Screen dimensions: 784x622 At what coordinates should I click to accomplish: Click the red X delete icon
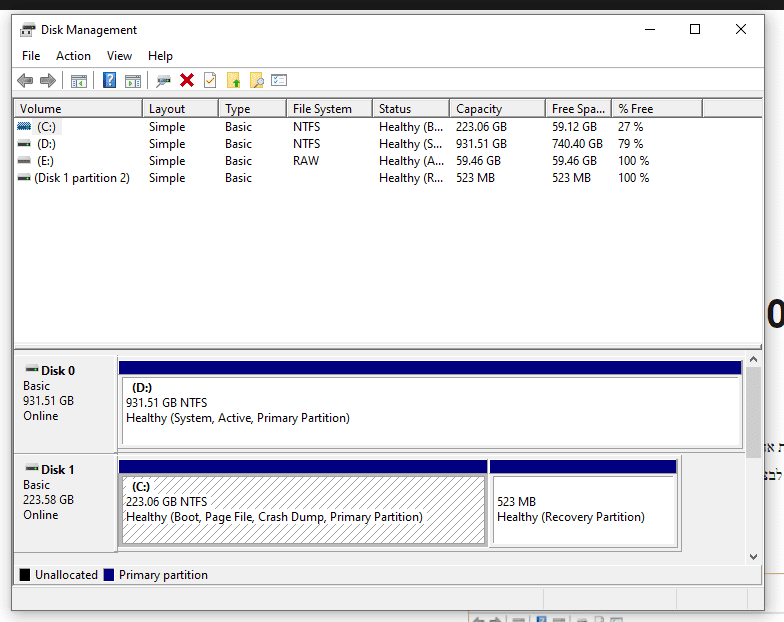pyautogui.click(x=187, y=81)
